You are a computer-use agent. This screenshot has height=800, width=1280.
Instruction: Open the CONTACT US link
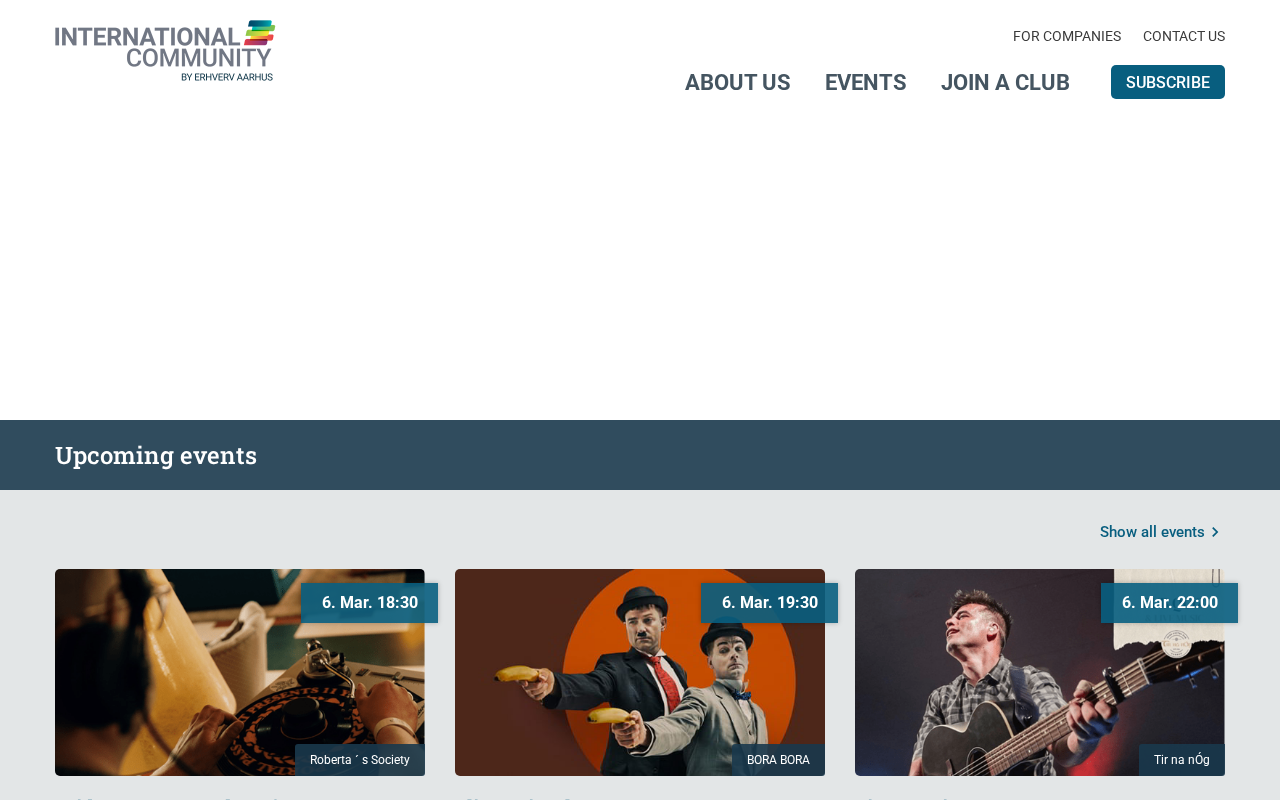click(1184, 36)
